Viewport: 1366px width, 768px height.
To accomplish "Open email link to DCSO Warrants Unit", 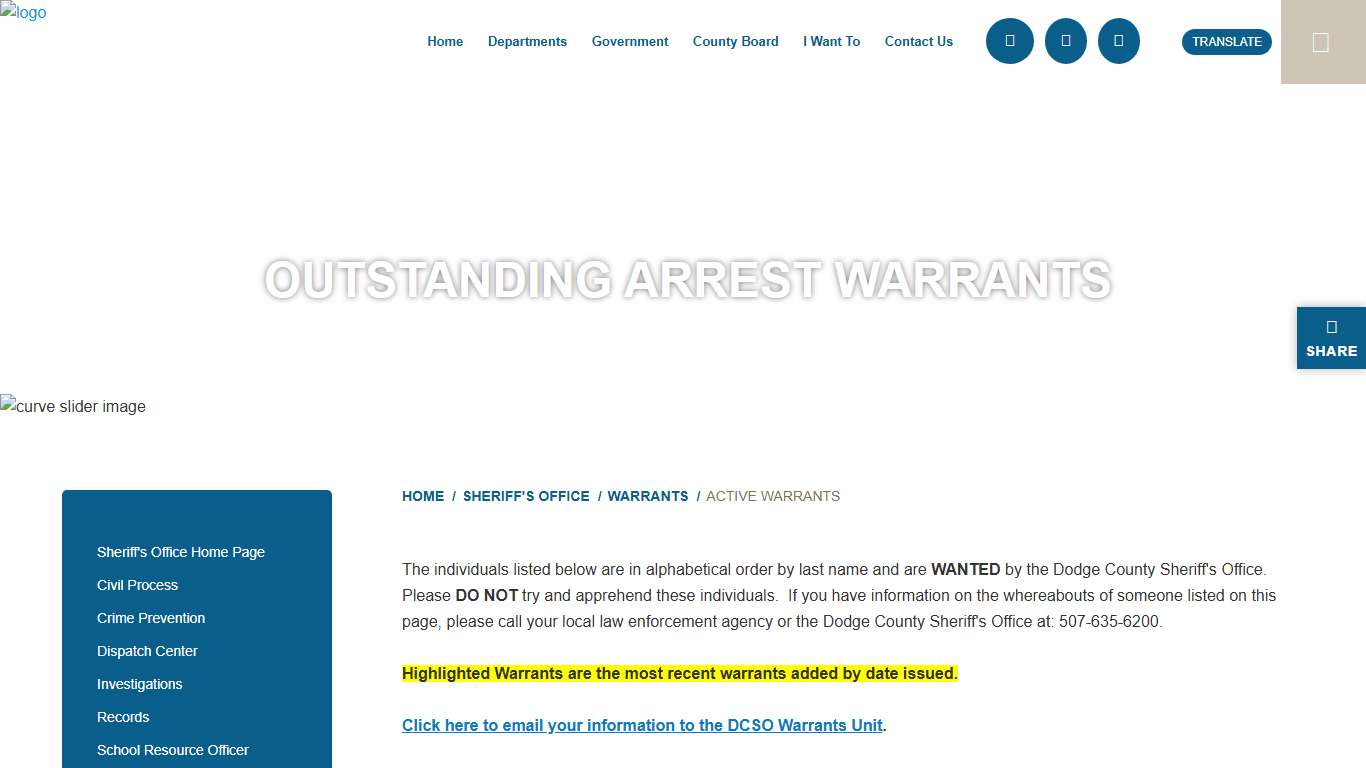I will tap(642, 725).
